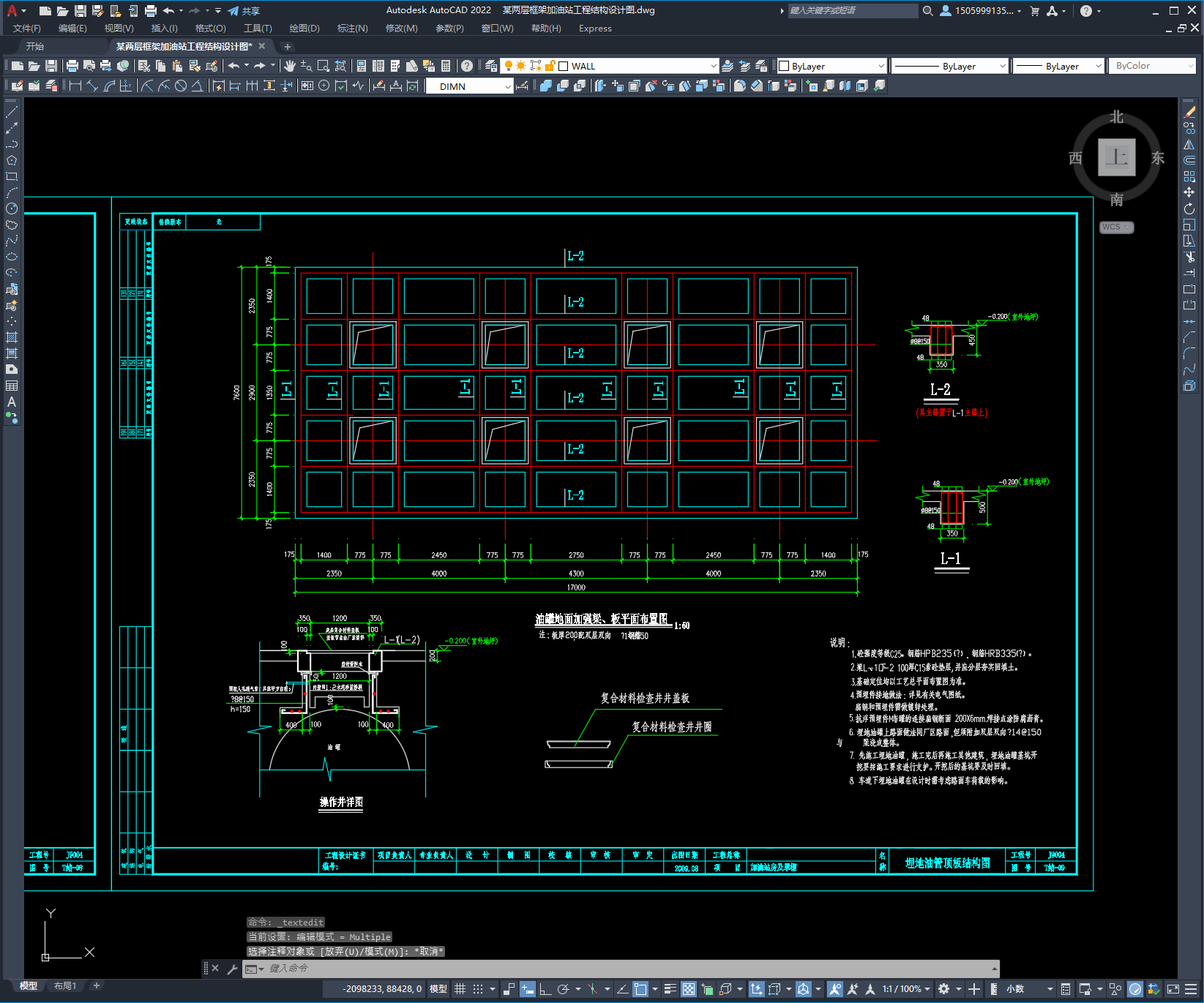Select the Polygon draw tool
1204x1003 pixels.
pos(12,160)
